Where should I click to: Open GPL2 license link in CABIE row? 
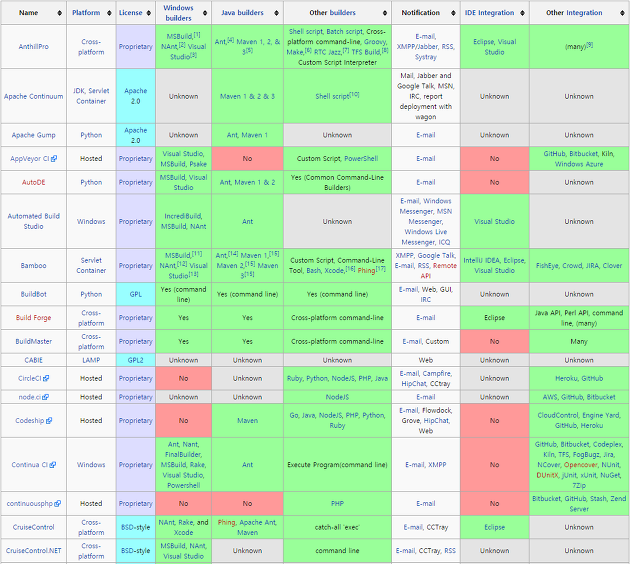135,360
